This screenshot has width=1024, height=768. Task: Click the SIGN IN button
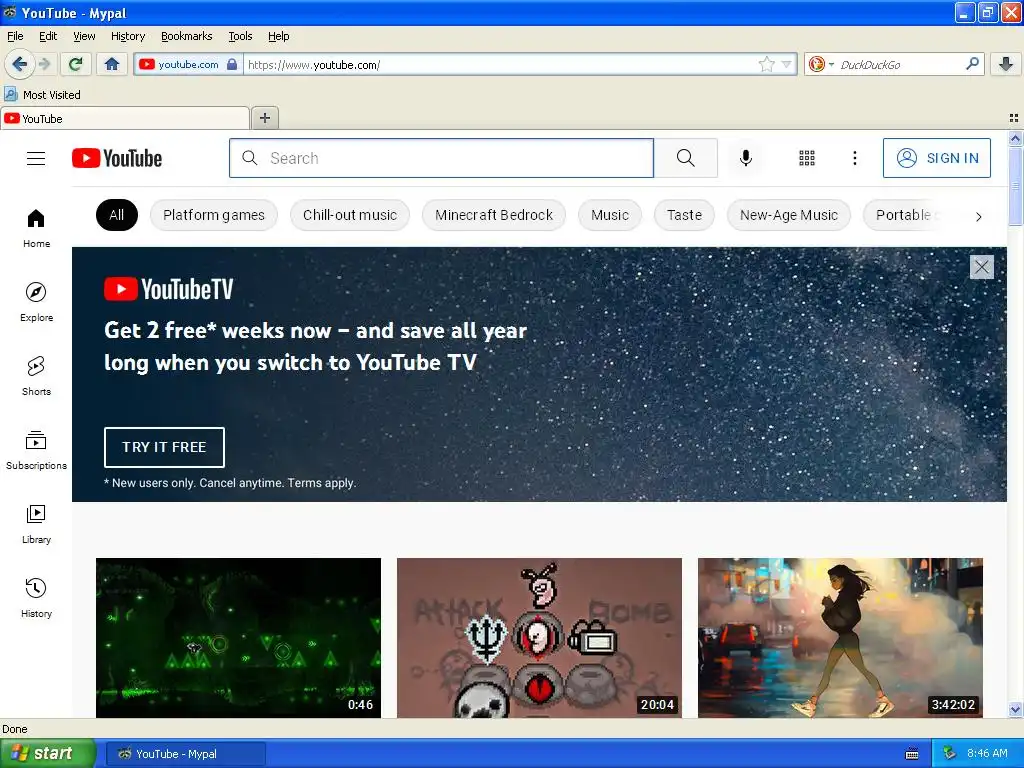click(936, 158)
